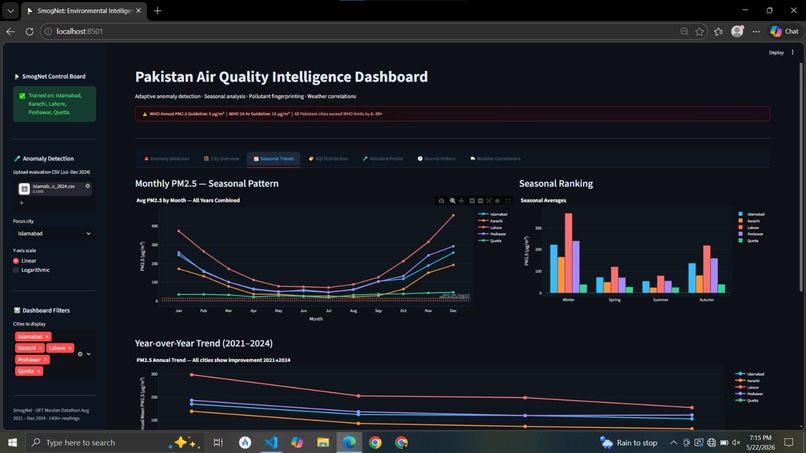The image size is (806, 453).
Task: Click the plus icon to add another file
Action: [x=22, y=203]
